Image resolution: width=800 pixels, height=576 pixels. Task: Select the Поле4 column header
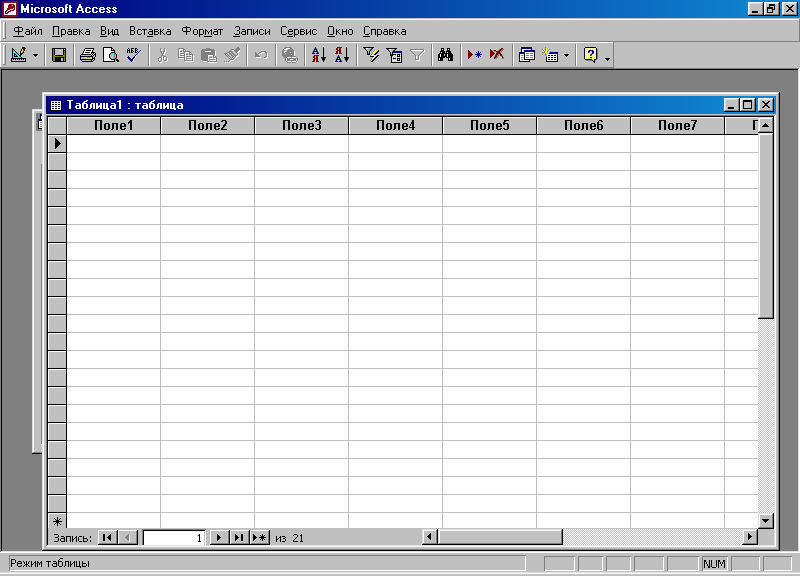tap(395, 126)
